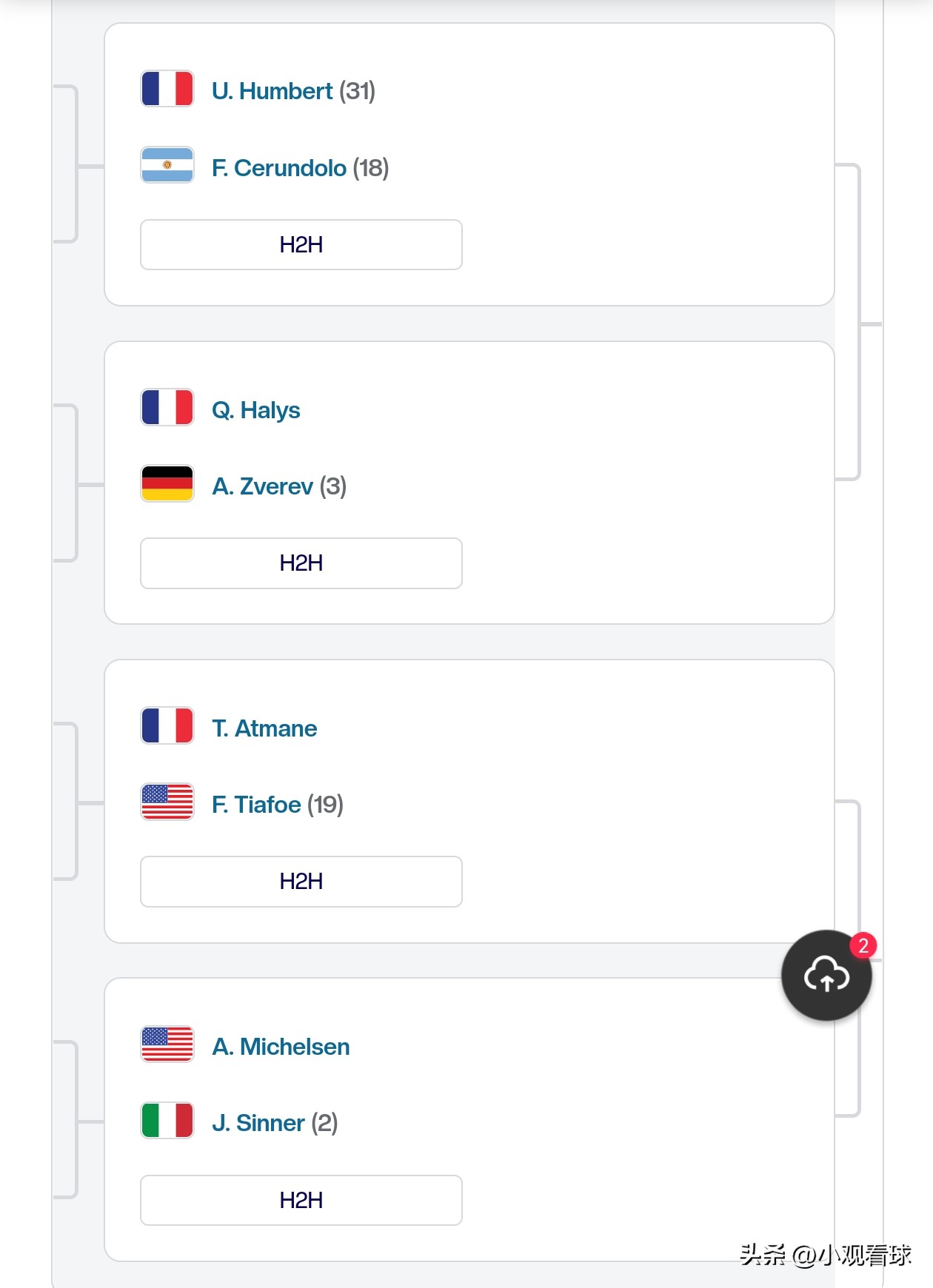Open H2H for Halys vs Zverev

(x=301, y=563)
